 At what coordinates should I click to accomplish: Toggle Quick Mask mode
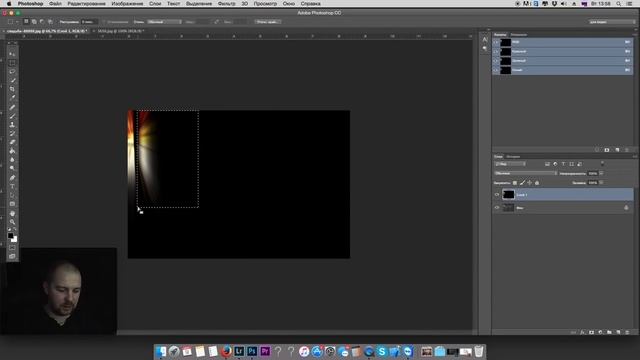12,248
